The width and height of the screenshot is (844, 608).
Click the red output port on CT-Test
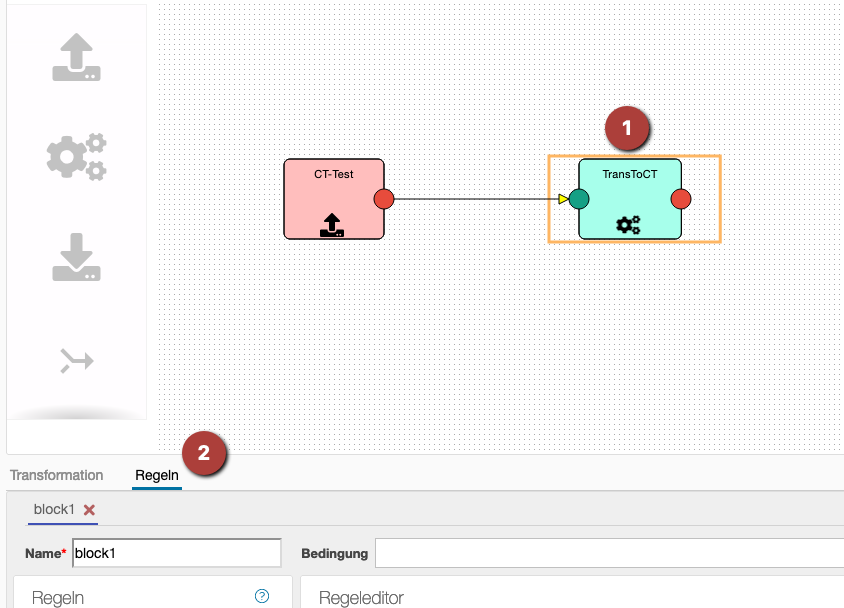point(384,199)
